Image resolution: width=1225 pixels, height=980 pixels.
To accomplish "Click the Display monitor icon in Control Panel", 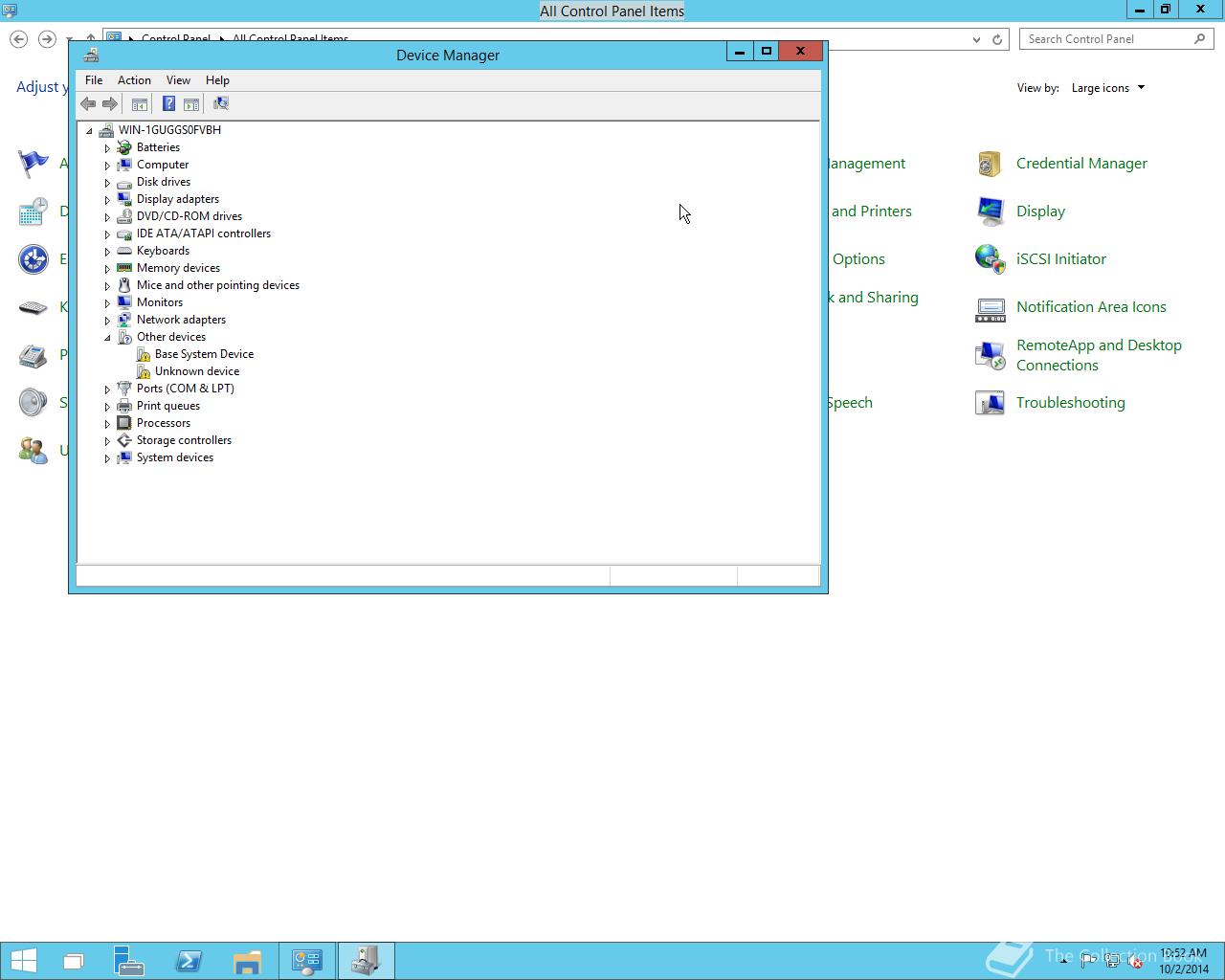I will (990, 212).
